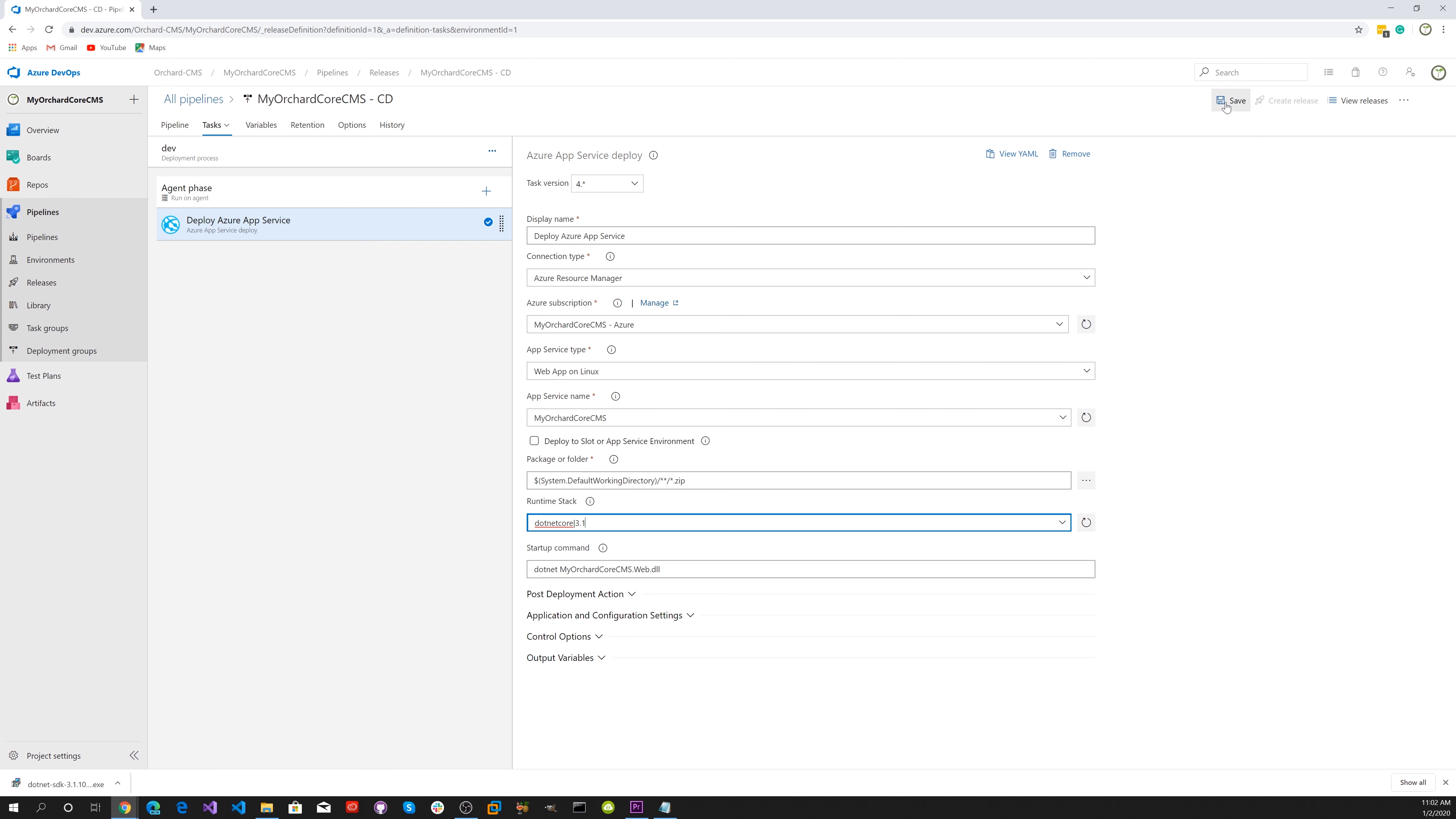Image resolution: width=1456 pixels, height=819 pixels.
Task: Switch to the Pipeline tab
Action: point(175,125)
